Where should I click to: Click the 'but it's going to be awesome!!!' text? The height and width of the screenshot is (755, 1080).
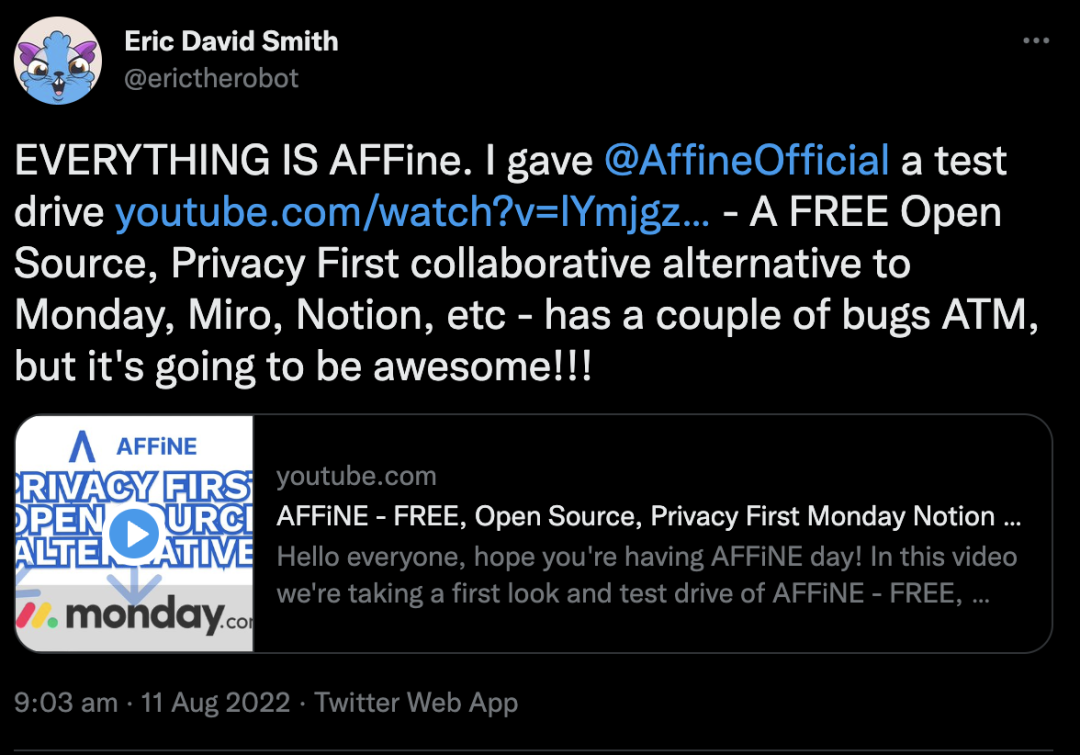(303, 367)
